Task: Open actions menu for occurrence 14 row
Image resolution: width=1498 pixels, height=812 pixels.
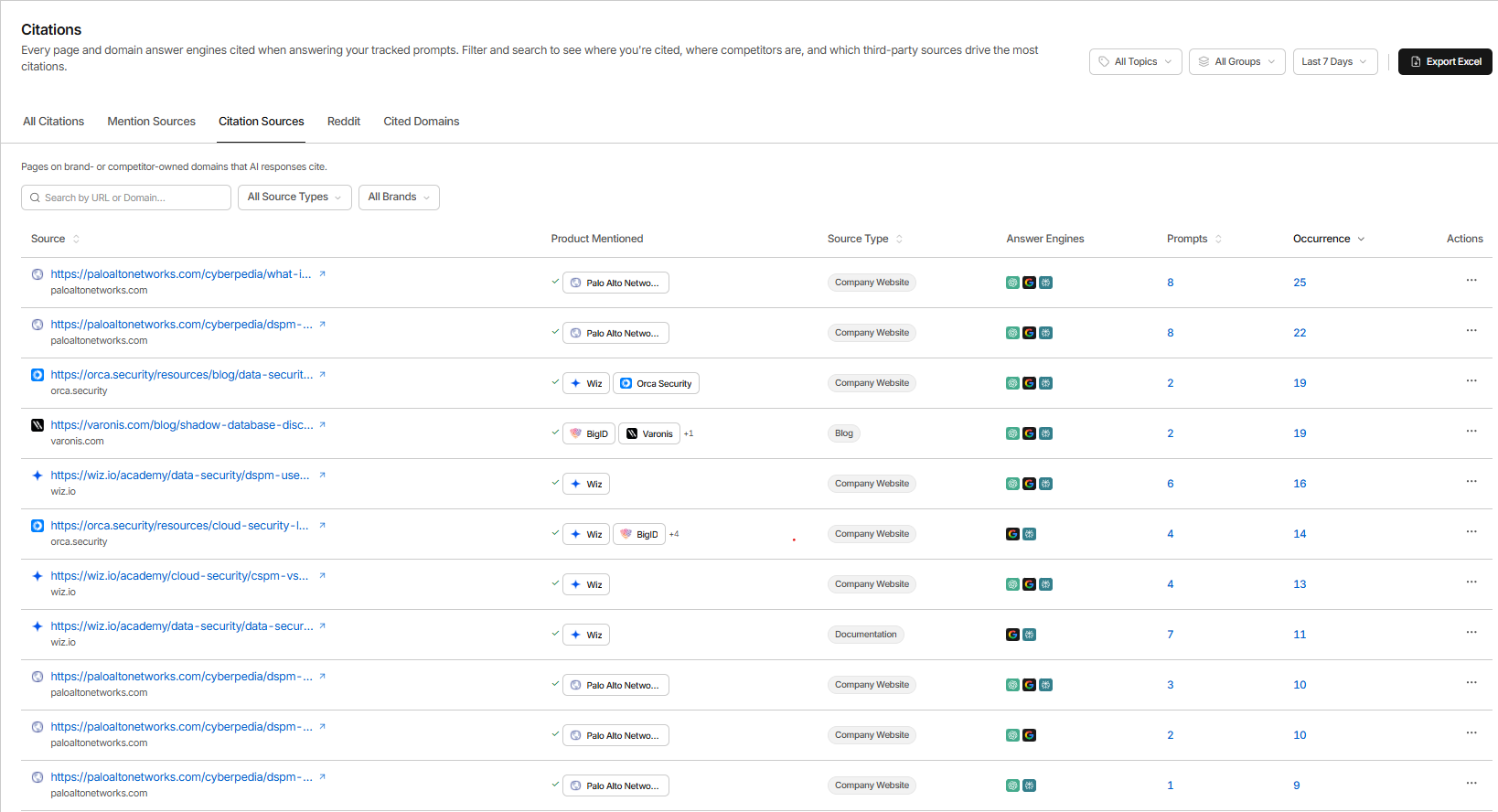Action: point(1471,532)
